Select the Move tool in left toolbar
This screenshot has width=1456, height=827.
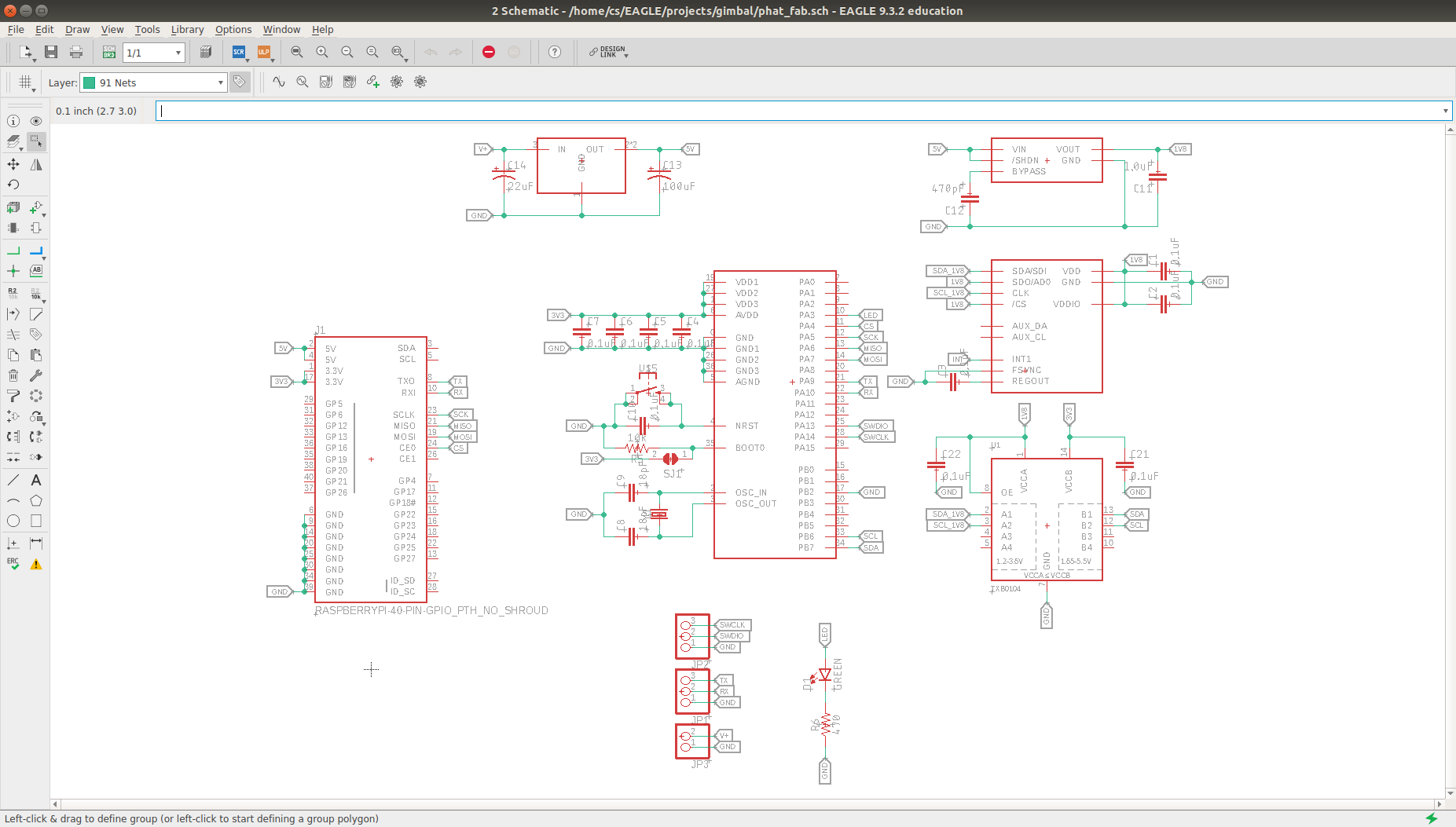pyautogui.click(x=13, y=164)
